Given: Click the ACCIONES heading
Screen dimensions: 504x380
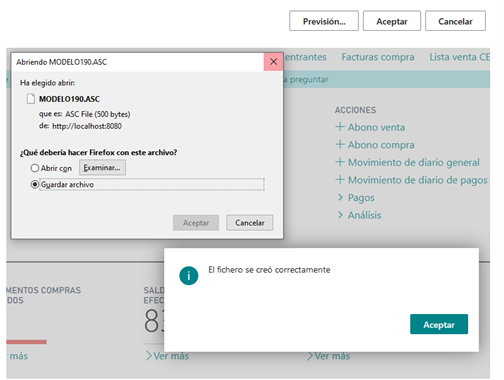Looking at the screenshot, I should tap(355, 110).
